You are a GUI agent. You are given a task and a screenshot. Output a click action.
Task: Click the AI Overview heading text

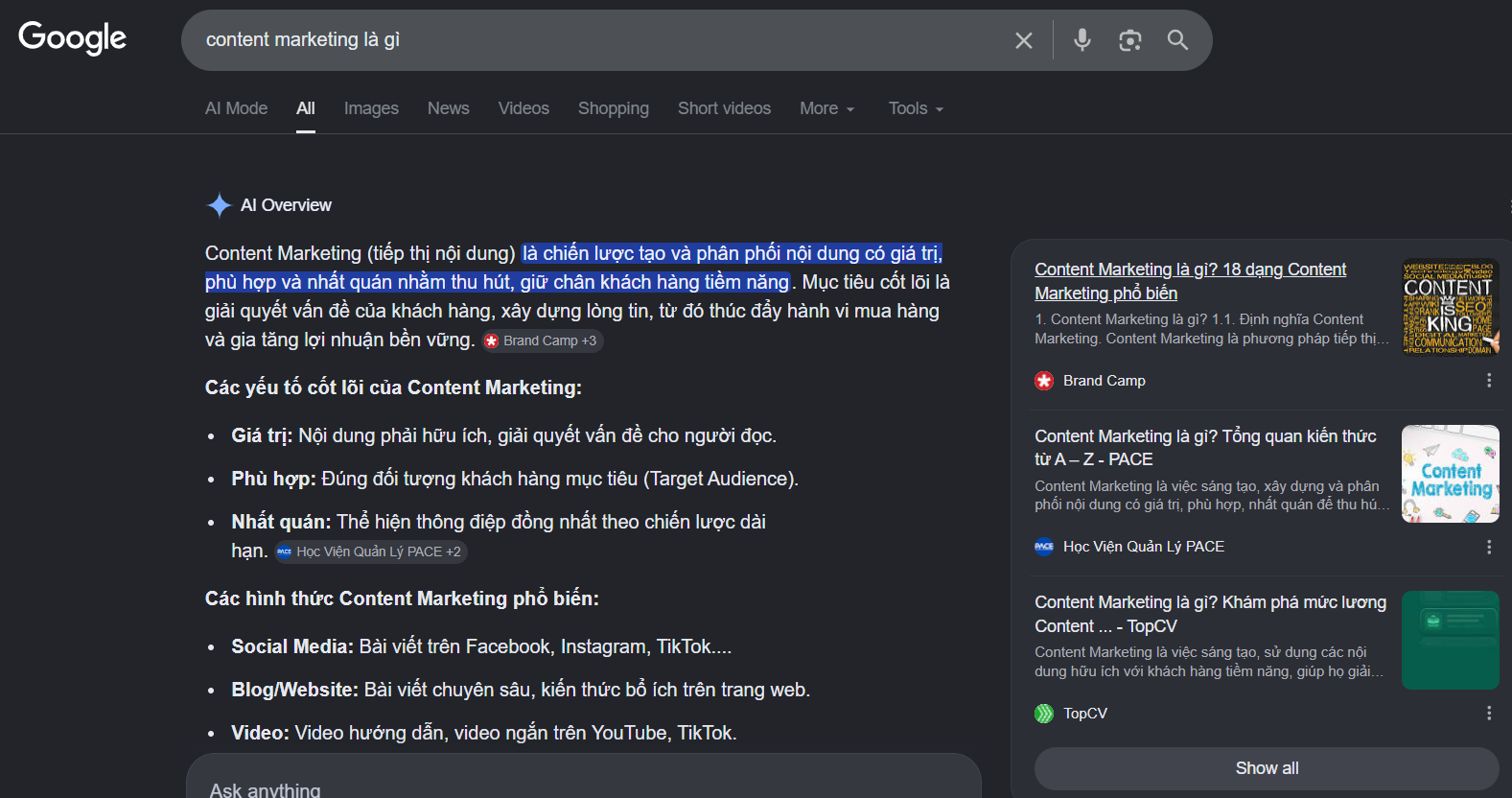pos(286,205)
